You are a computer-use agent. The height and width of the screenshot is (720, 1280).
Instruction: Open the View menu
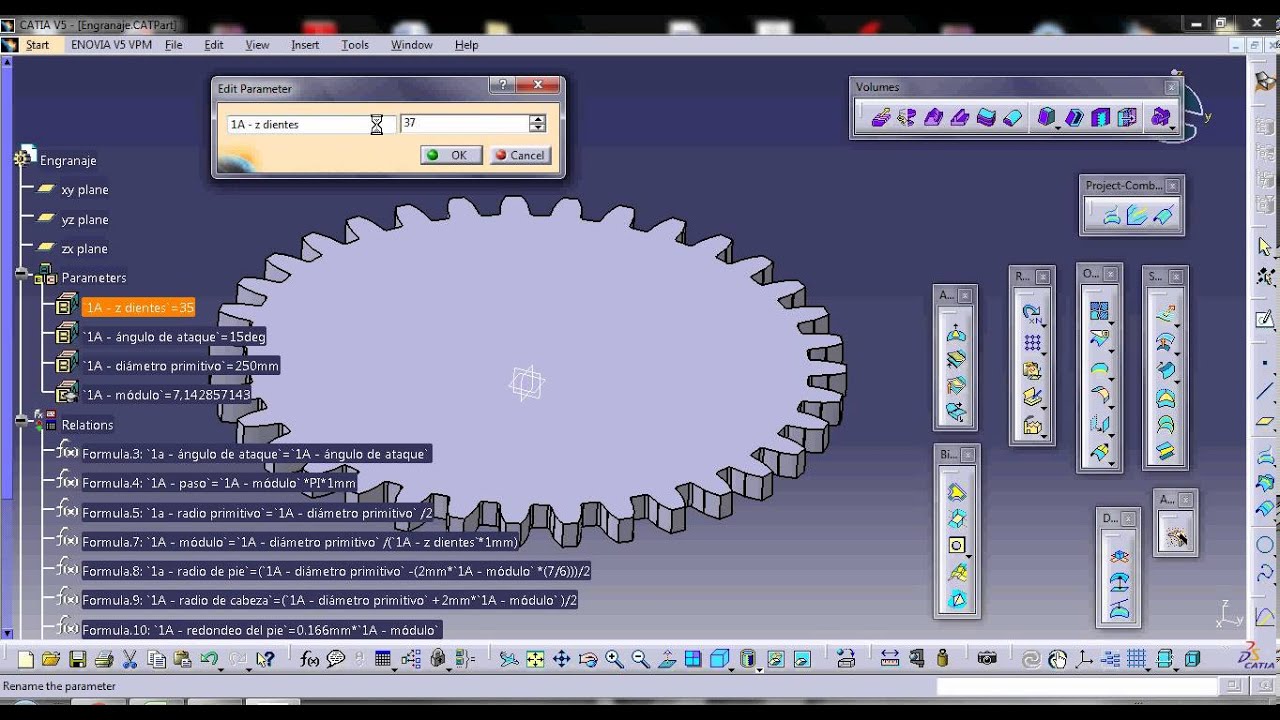click(x=257, y=45)
